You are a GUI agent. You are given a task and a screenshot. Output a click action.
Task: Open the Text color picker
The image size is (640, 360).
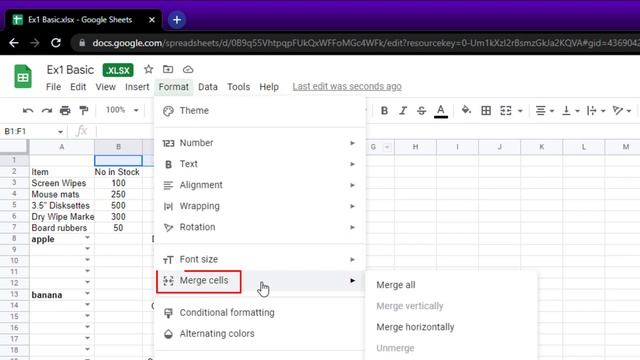click(440, 111)
